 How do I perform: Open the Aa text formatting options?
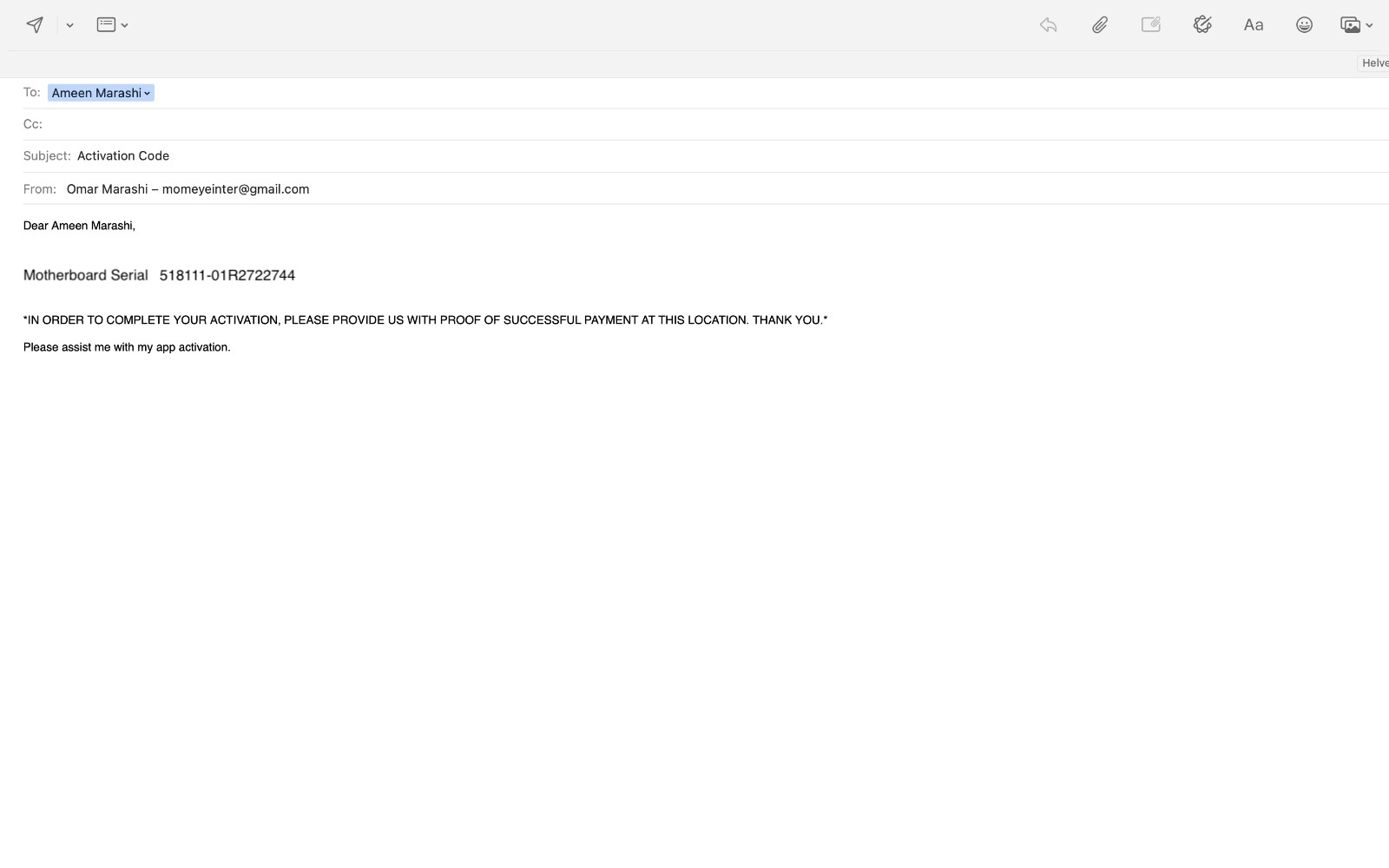(x=1254, y=24)
